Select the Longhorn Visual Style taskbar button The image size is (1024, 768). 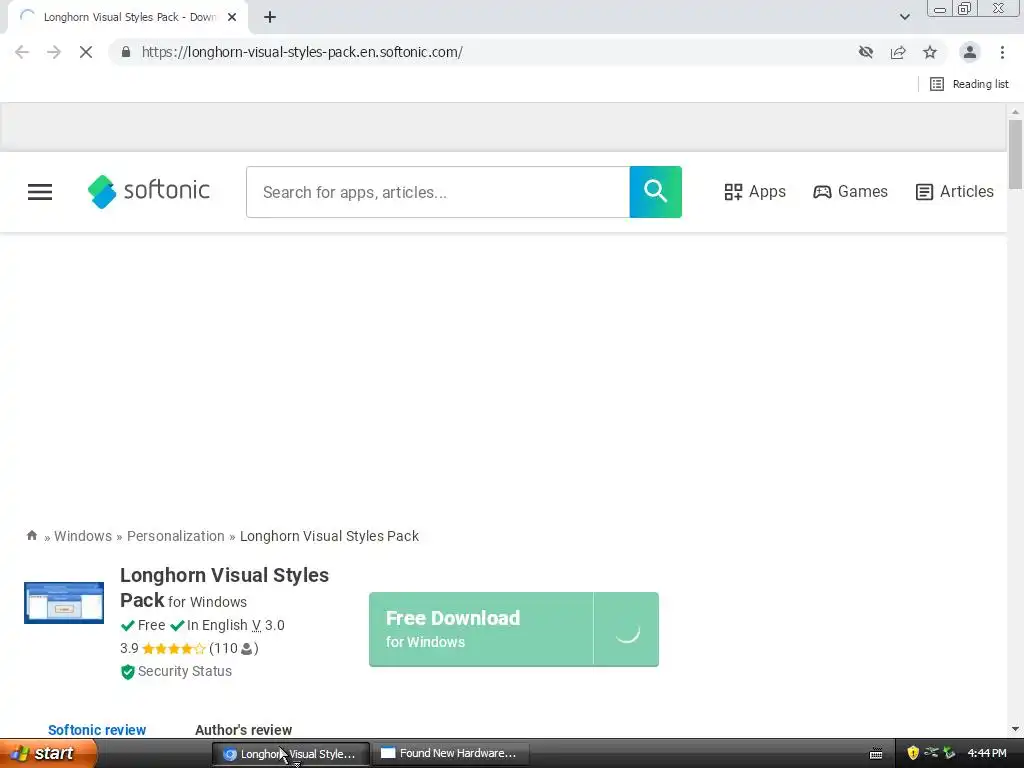click(291, 754)
